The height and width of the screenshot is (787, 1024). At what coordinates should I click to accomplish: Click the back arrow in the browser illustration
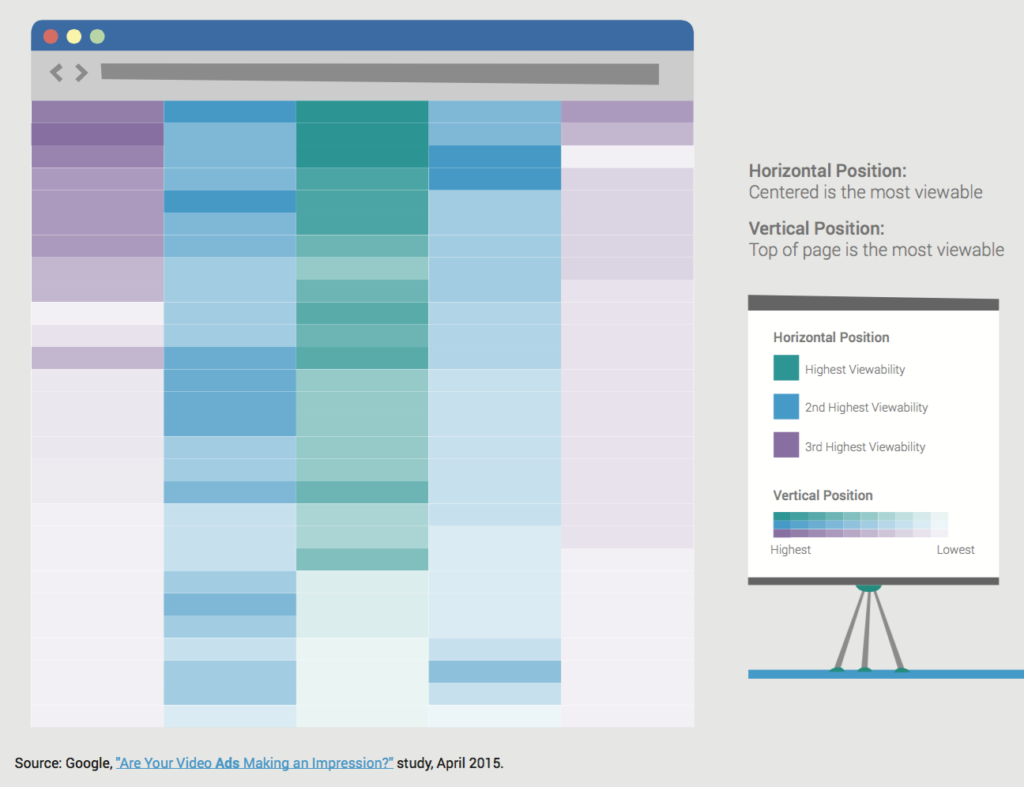[x=56, y=72]
